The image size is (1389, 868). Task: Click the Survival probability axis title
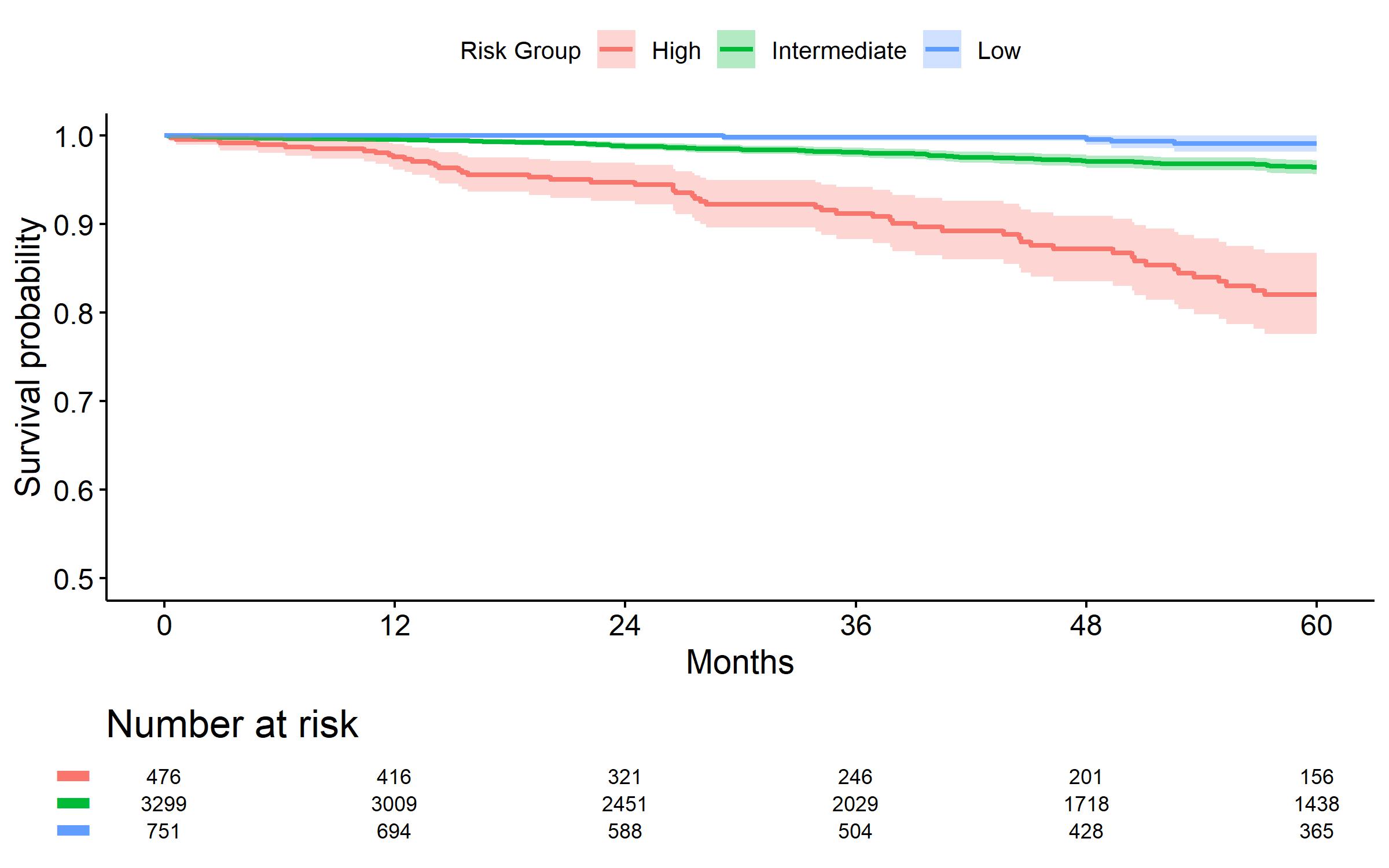coord(28,357)
